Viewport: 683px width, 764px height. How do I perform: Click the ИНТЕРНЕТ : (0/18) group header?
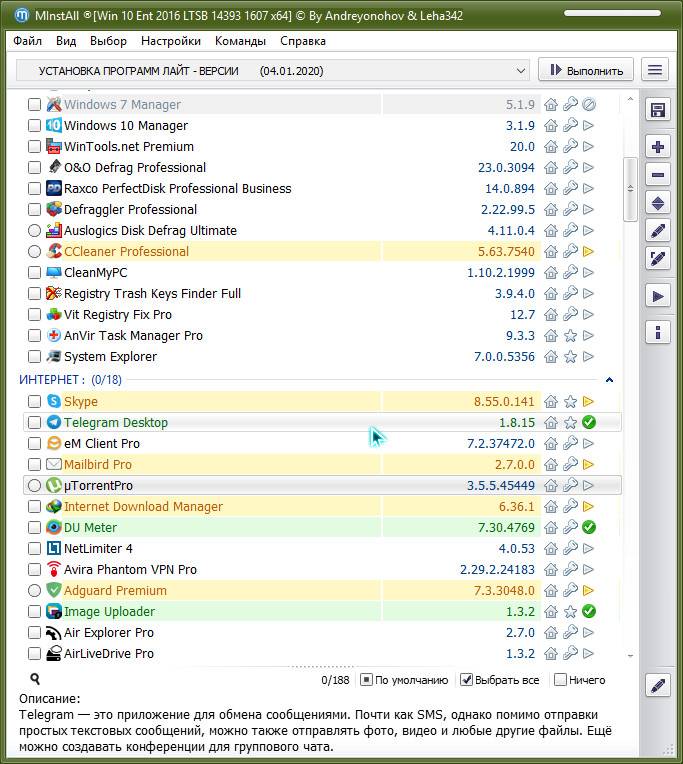tap(71, 380)
